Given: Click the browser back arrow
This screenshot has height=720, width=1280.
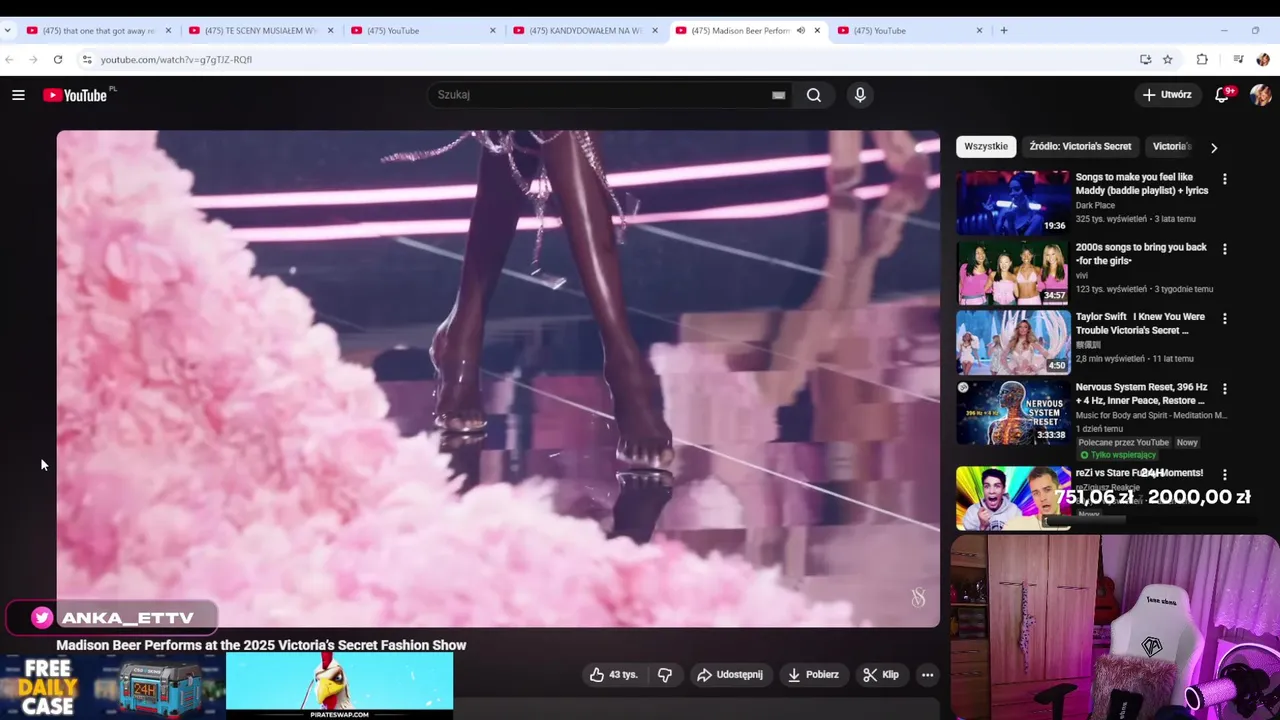Looking at the screenshot, I should (9, 60).
